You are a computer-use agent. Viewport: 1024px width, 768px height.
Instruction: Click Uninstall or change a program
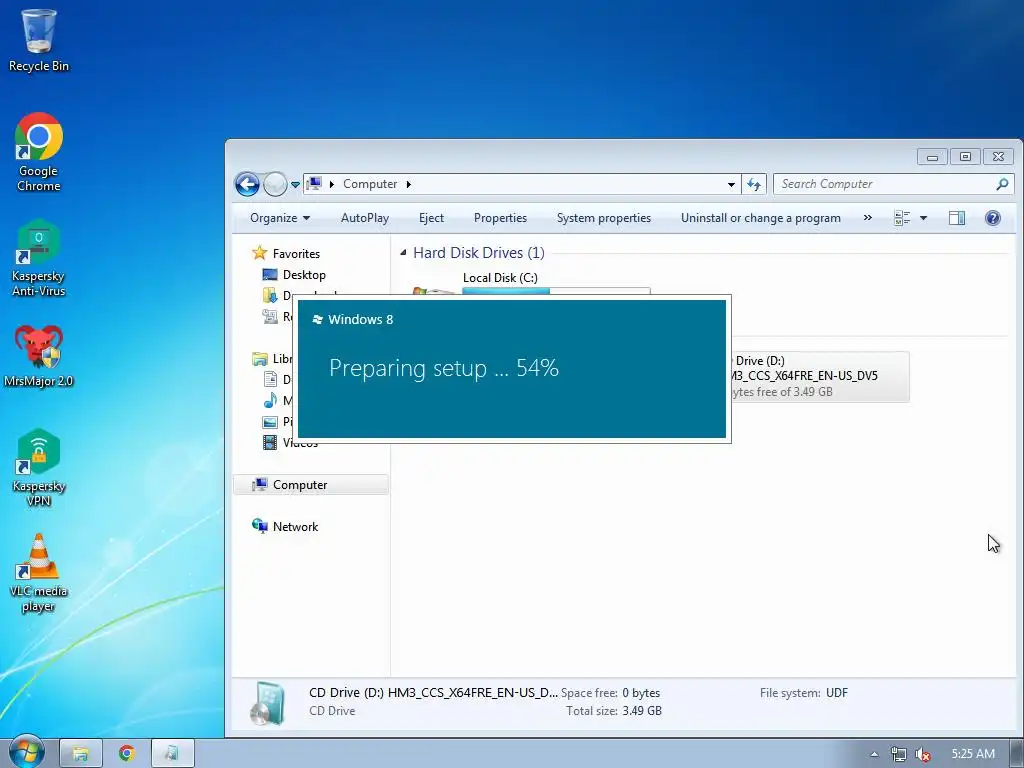761,218
